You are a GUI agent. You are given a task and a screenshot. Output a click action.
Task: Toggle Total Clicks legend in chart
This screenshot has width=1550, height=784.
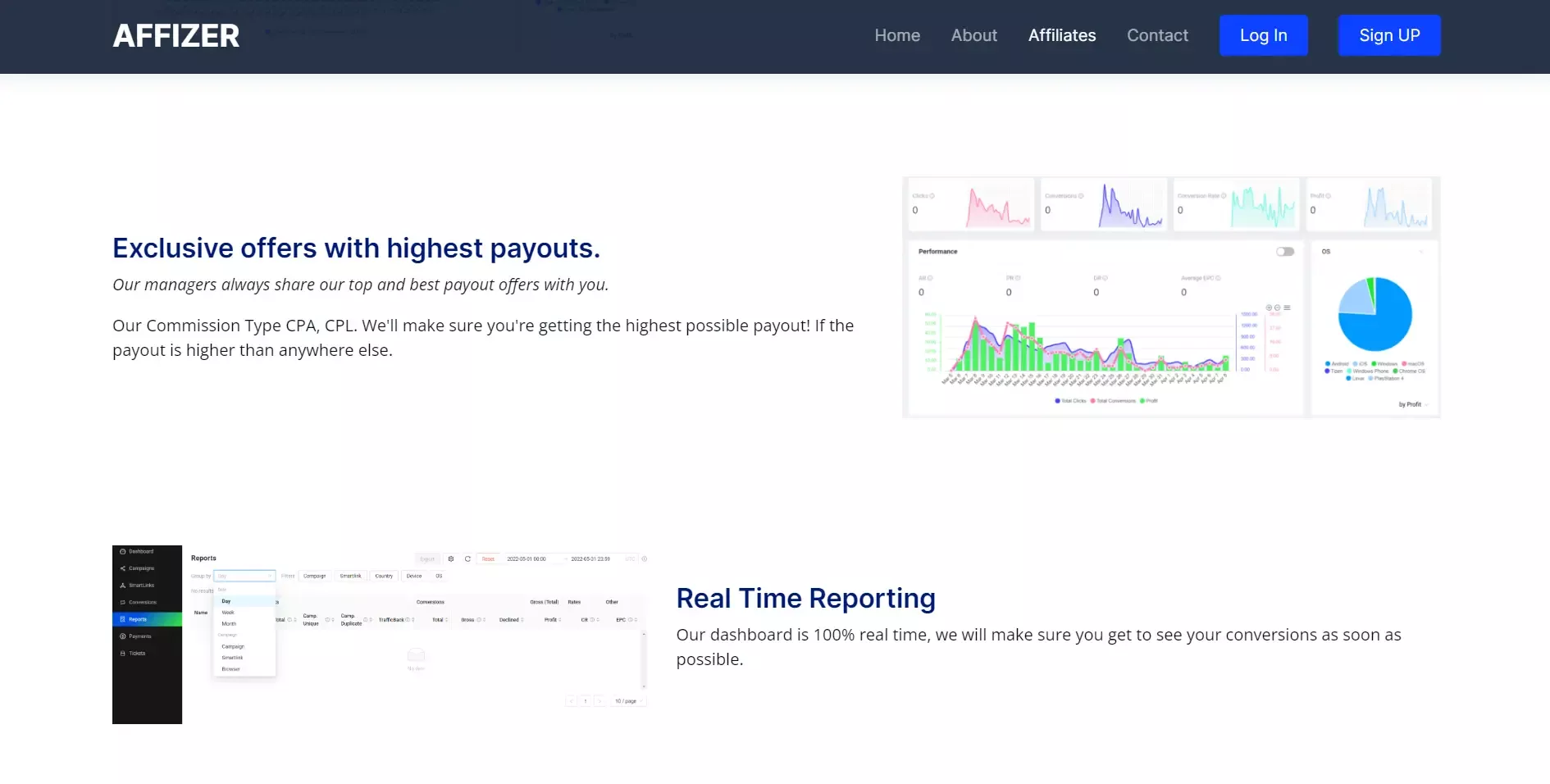1070,401
